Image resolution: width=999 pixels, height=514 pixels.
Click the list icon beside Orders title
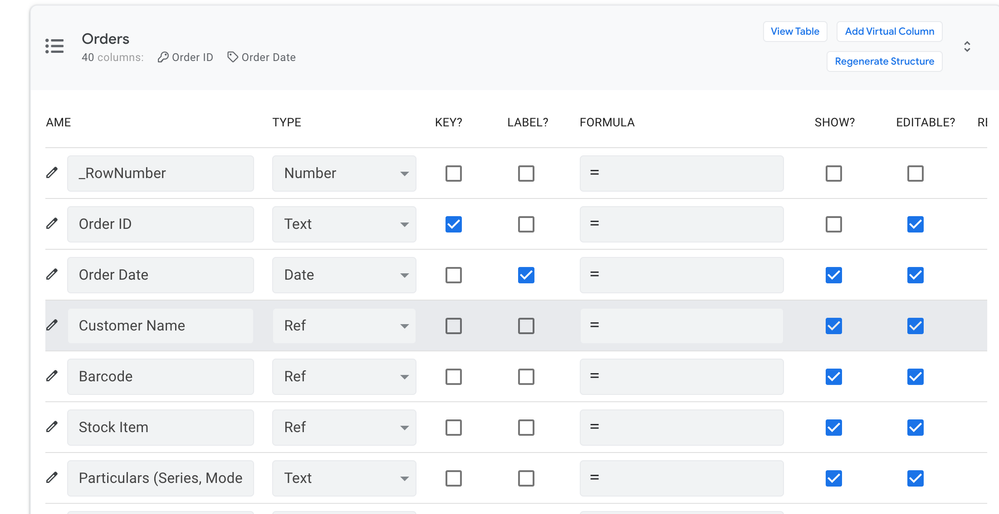(x=54, y=46)
